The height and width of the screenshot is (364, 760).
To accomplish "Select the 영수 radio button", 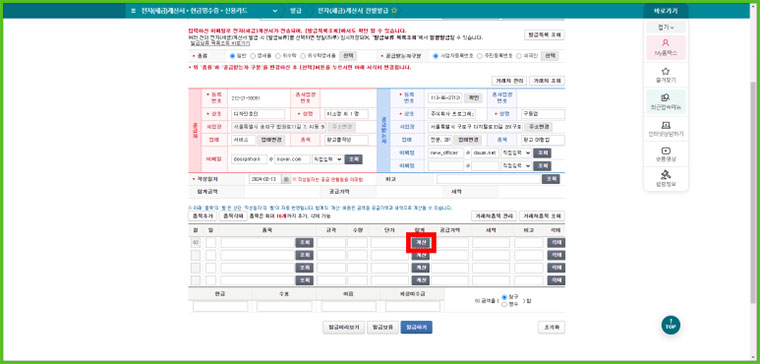I will coord(505,304).
